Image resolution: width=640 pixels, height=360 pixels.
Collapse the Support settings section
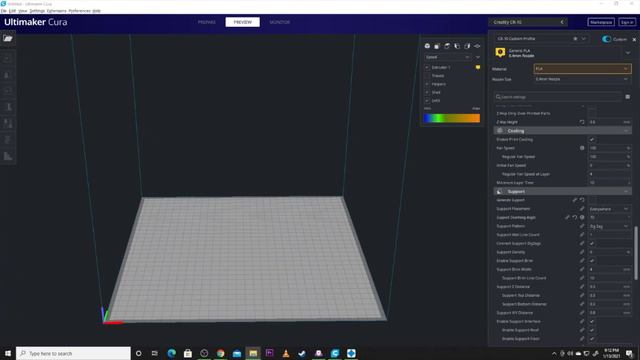point(562,192)
